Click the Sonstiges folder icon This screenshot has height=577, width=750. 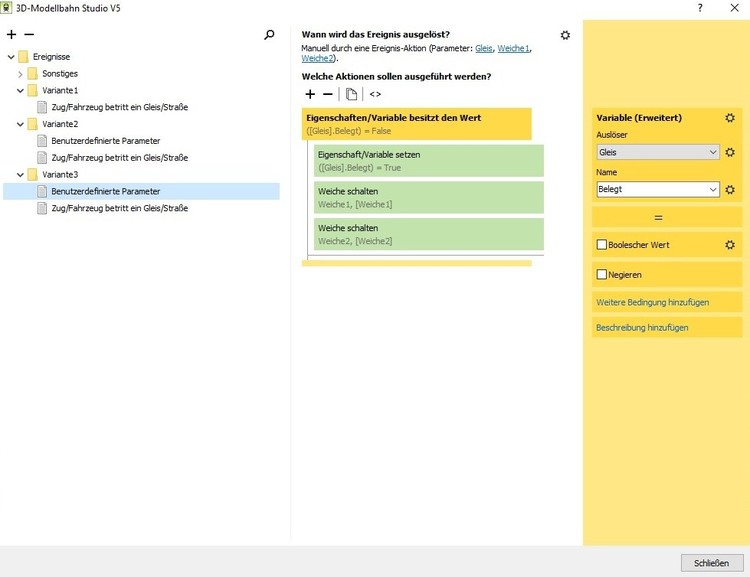[x=33, y=74]
